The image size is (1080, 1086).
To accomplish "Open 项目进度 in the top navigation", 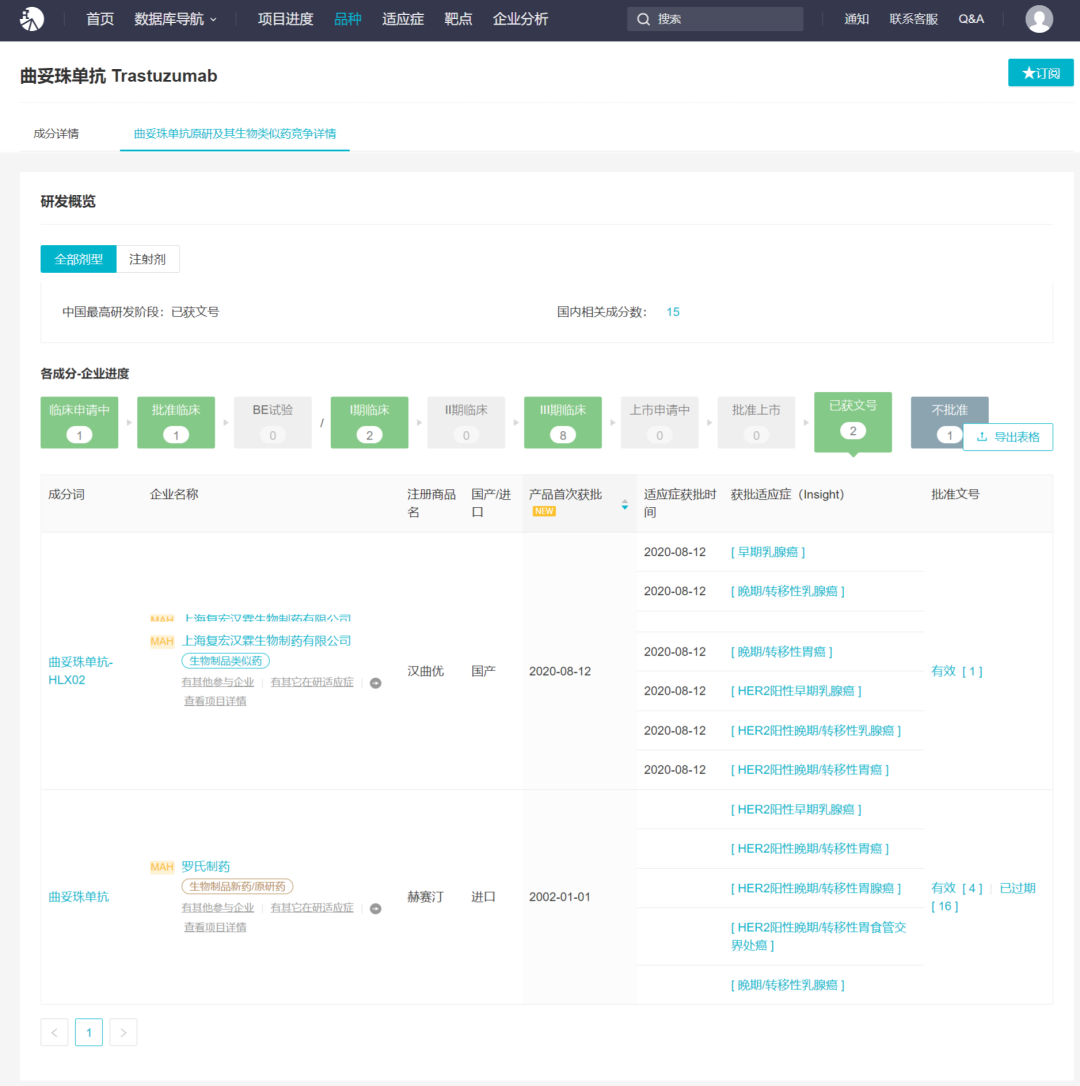I will [285, 19].
